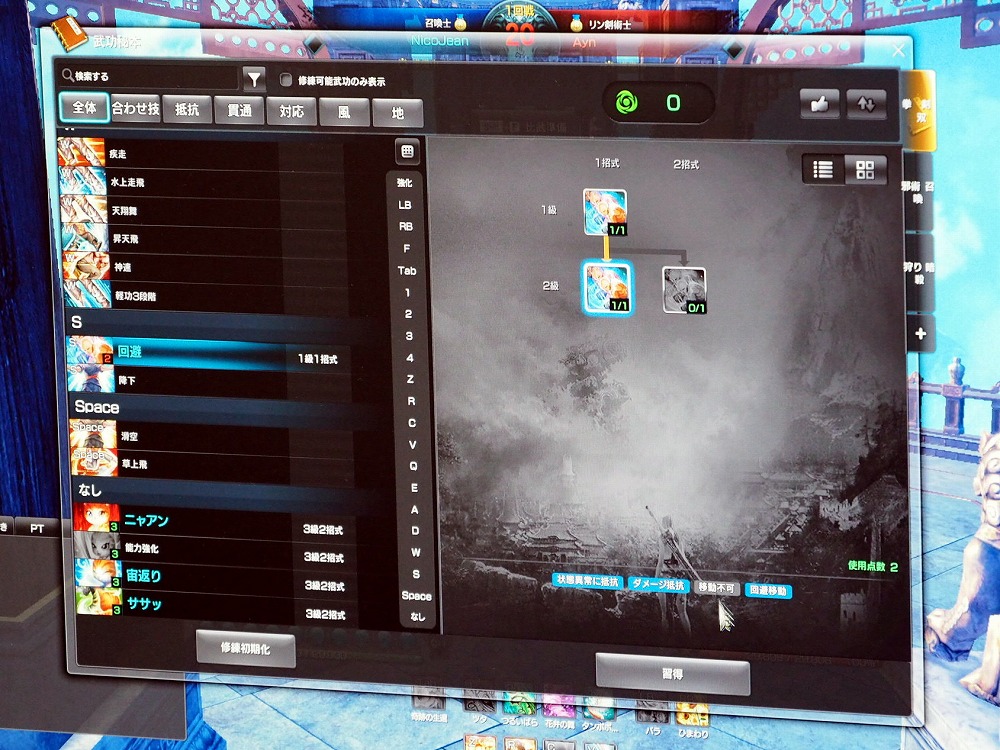The height and width of the screenshot is (750, 1000).
Task: Select the 風 tab
Action: (344, 113)
